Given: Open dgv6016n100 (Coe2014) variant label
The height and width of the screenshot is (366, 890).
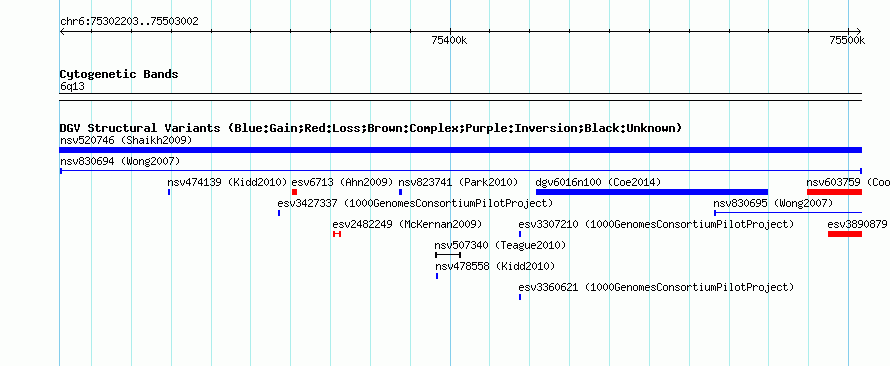Looking at the screenshot, I should pos(598,183).
